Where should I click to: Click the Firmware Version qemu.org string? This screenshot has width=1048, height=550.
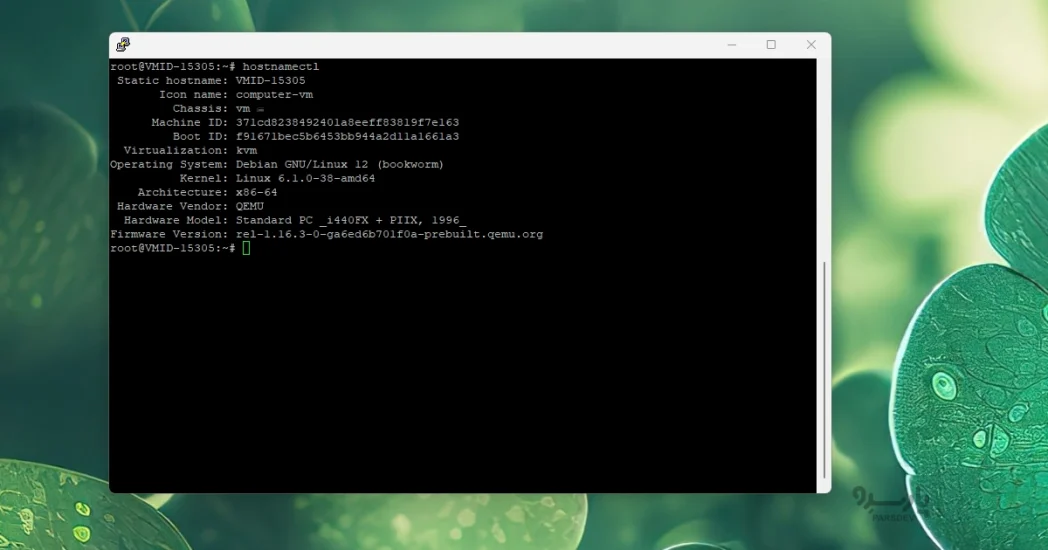[x=389, y=234]
